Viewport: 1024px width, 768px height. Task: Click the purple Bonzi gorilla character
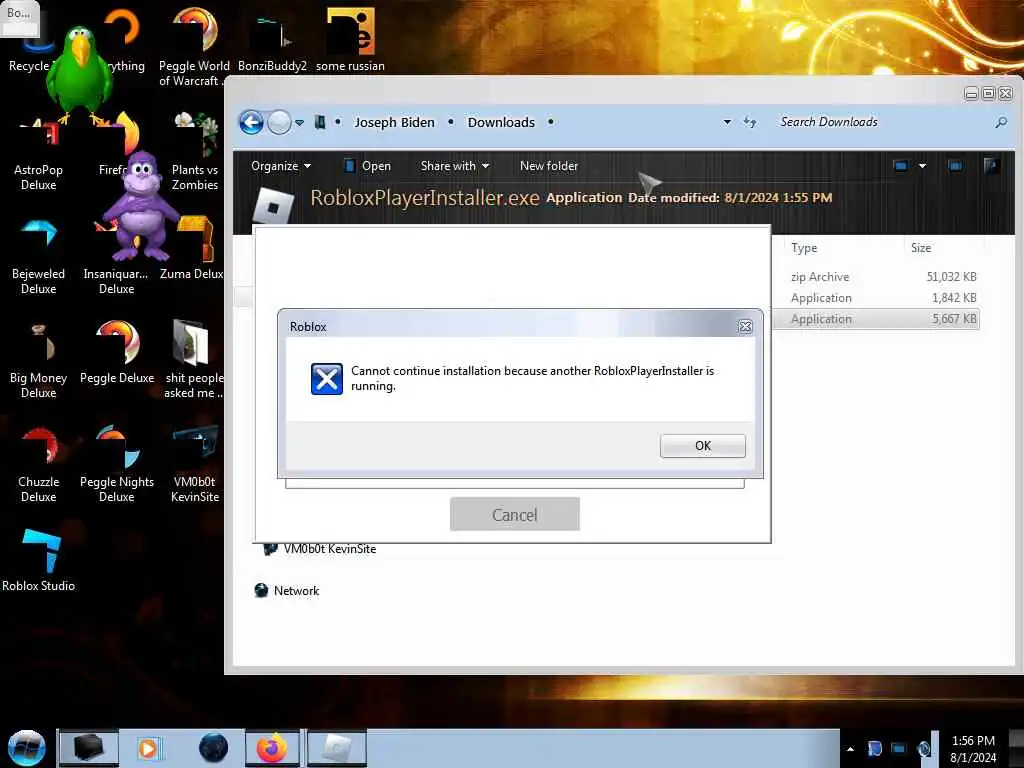pyautogui.click(x=142, y=207)
